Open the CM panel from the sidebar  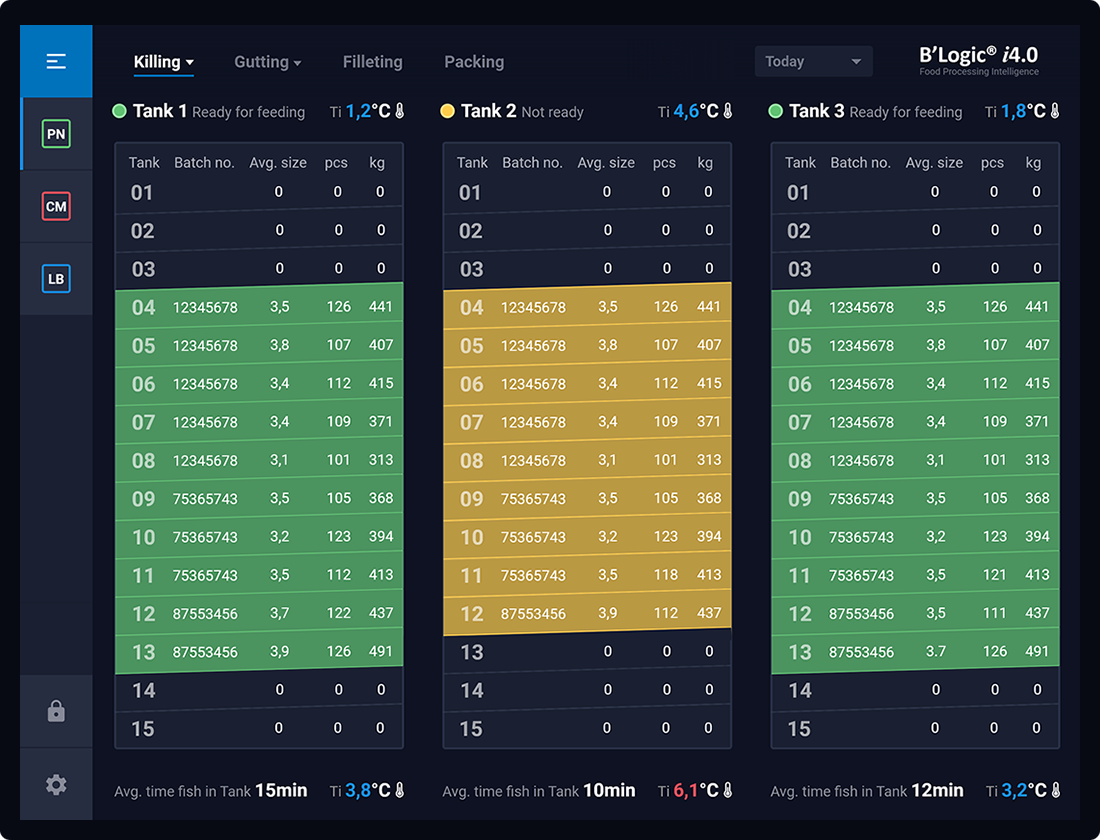pyautogui.click(x=56, y=206)
